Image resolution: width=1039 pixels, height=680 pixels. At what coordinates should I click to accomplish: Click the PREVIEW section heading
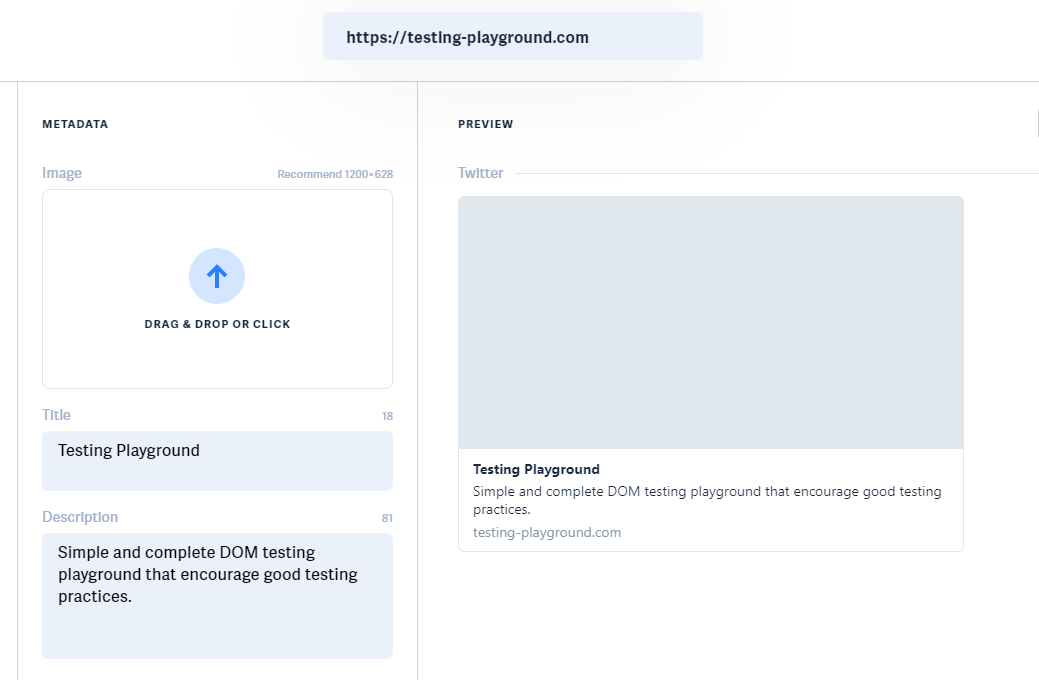tap(486, 124)
